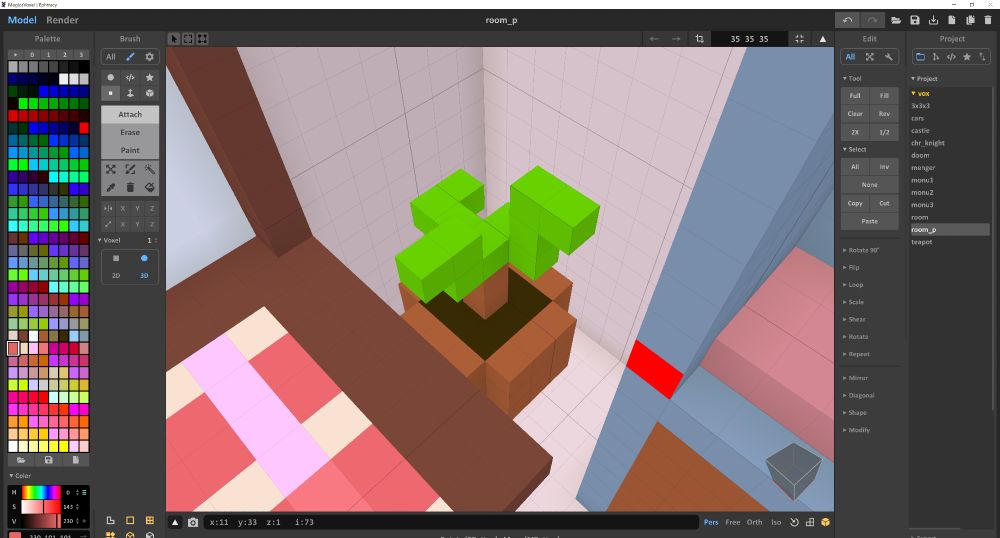Select the eyedropper color picker icon
Viewport: 1000px width, 538px height.
(110, 187)
